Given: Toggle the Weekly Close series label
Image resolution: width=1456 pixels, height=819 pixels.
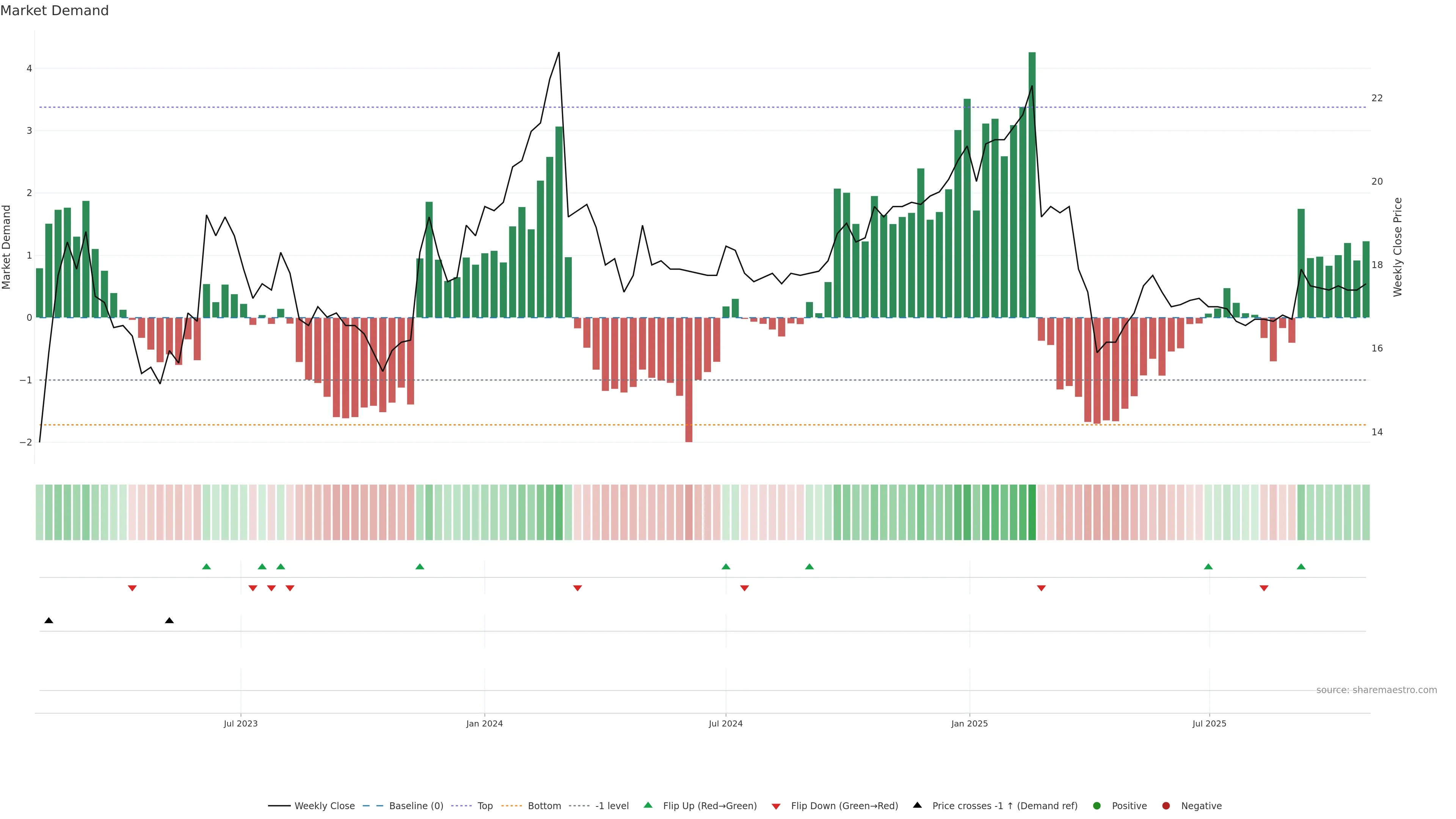Looking at the screenshot, I should (325, 806).
